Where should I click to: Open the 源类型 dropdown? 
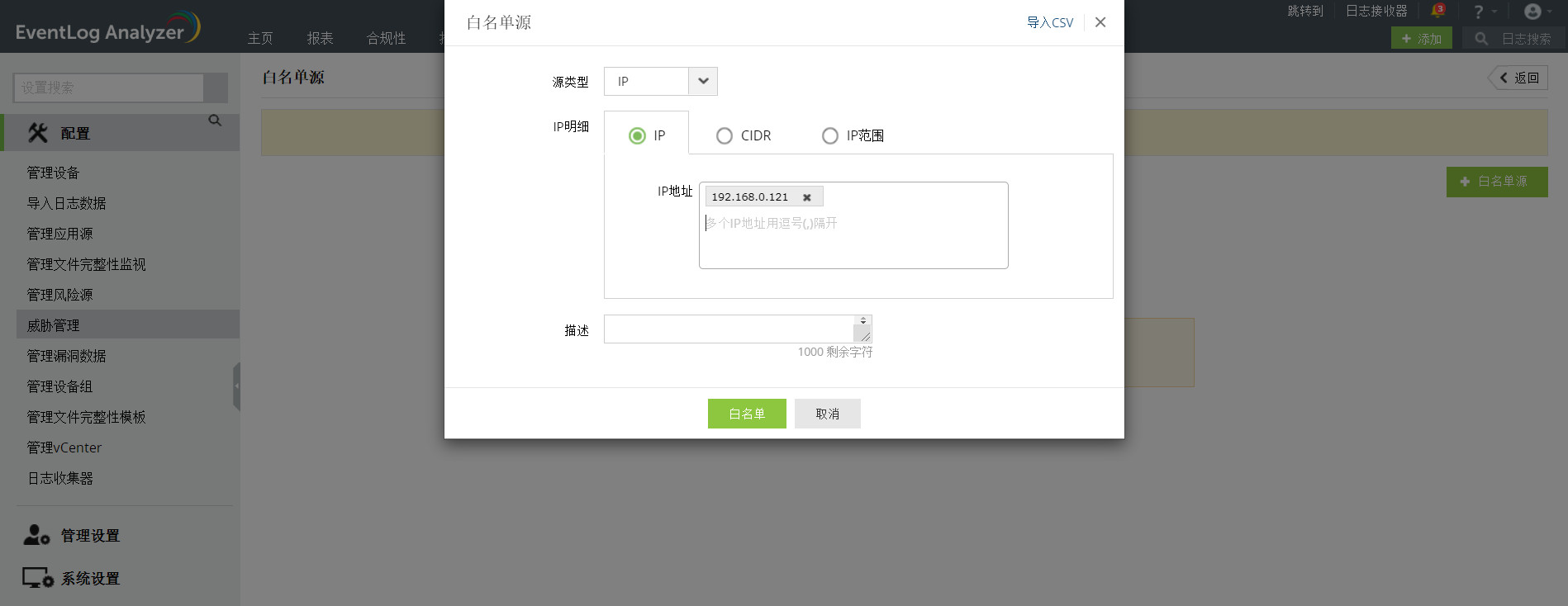[660, 81]
